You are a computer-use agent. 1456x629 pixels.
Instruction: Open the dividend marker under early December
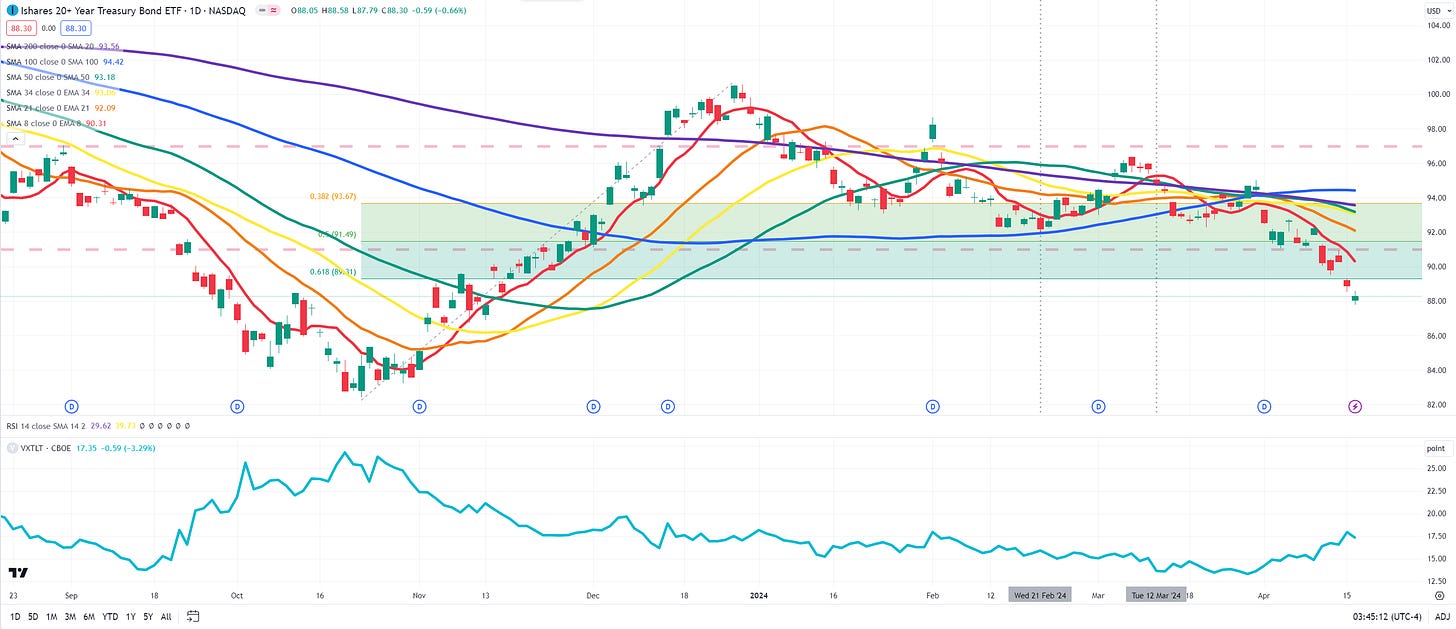click(593, 406)
